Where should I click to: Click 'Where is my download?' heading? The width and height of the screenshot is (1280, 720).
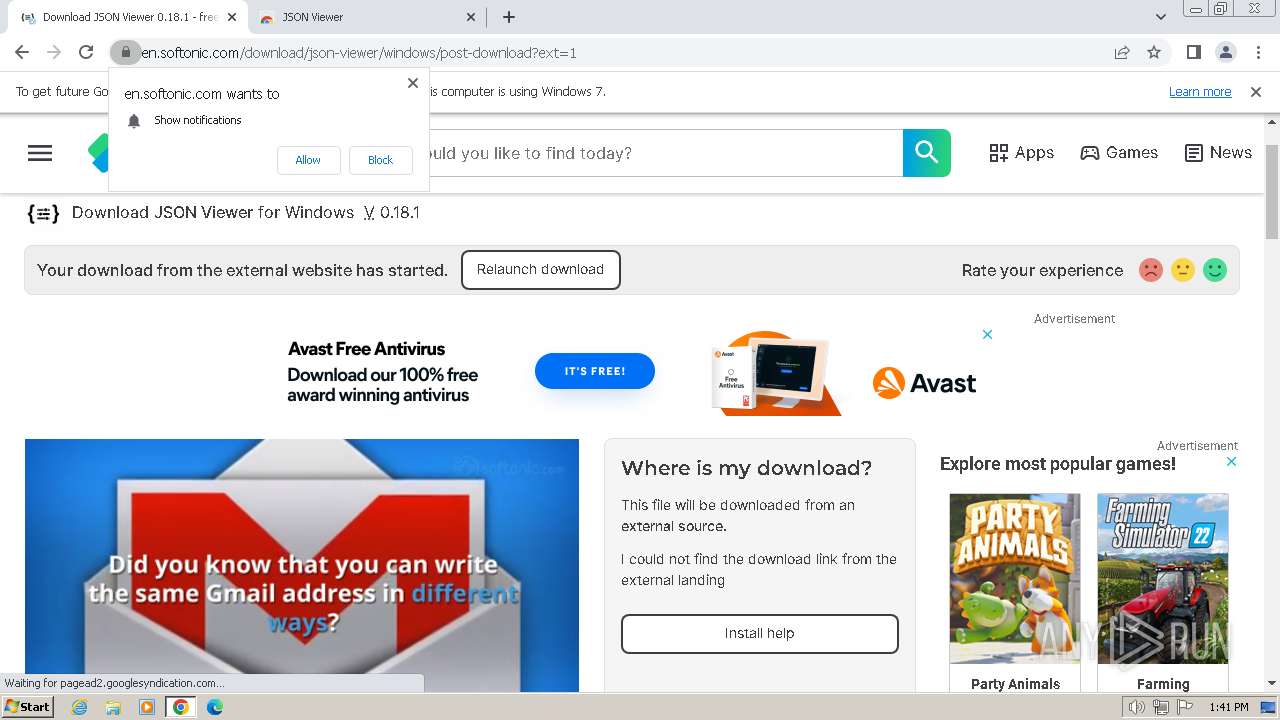coord(746,468)
